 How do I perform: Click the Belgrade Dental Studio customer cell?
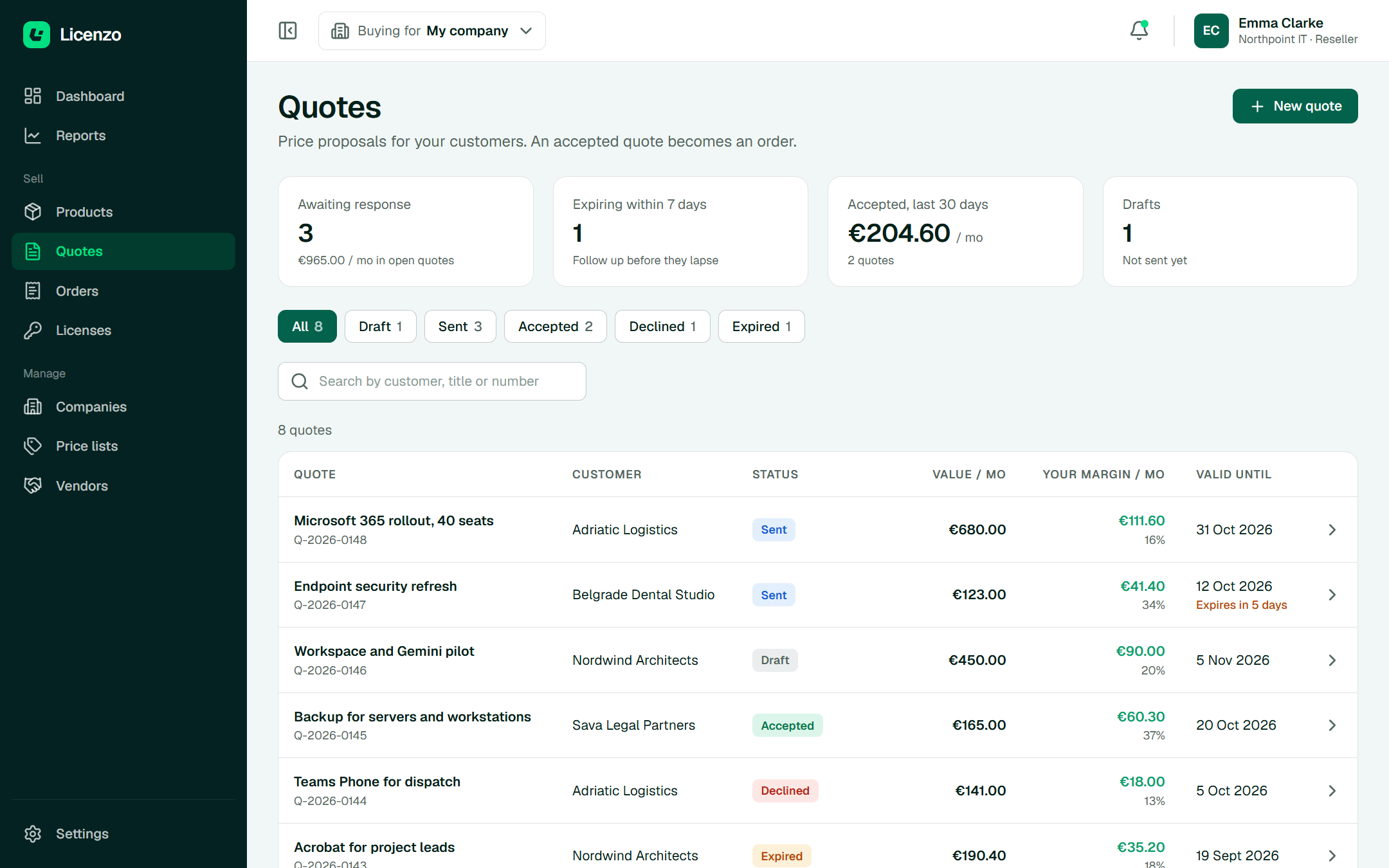pos(644,595)
